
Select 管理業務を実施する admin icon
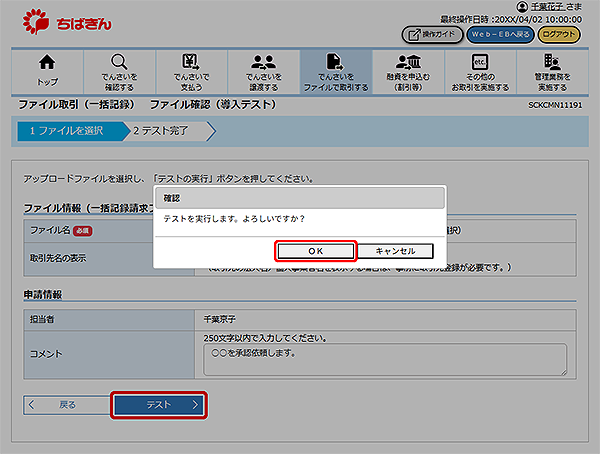click(552, 70)
